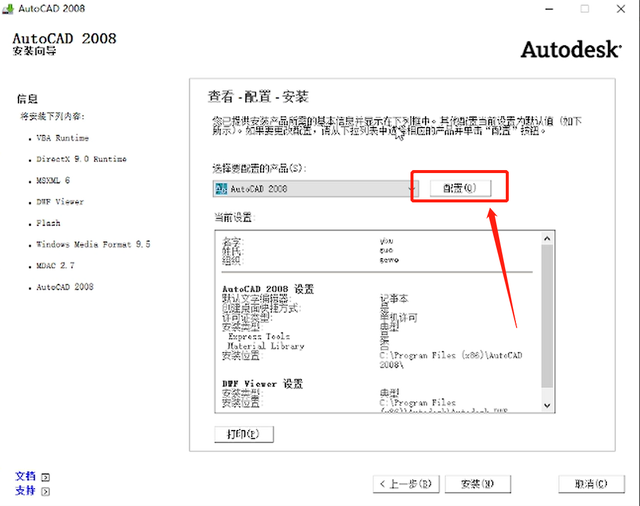This screenshot has height=506, width=640.
Task: Click the Autodesk logo
Action: pos(571,49)
